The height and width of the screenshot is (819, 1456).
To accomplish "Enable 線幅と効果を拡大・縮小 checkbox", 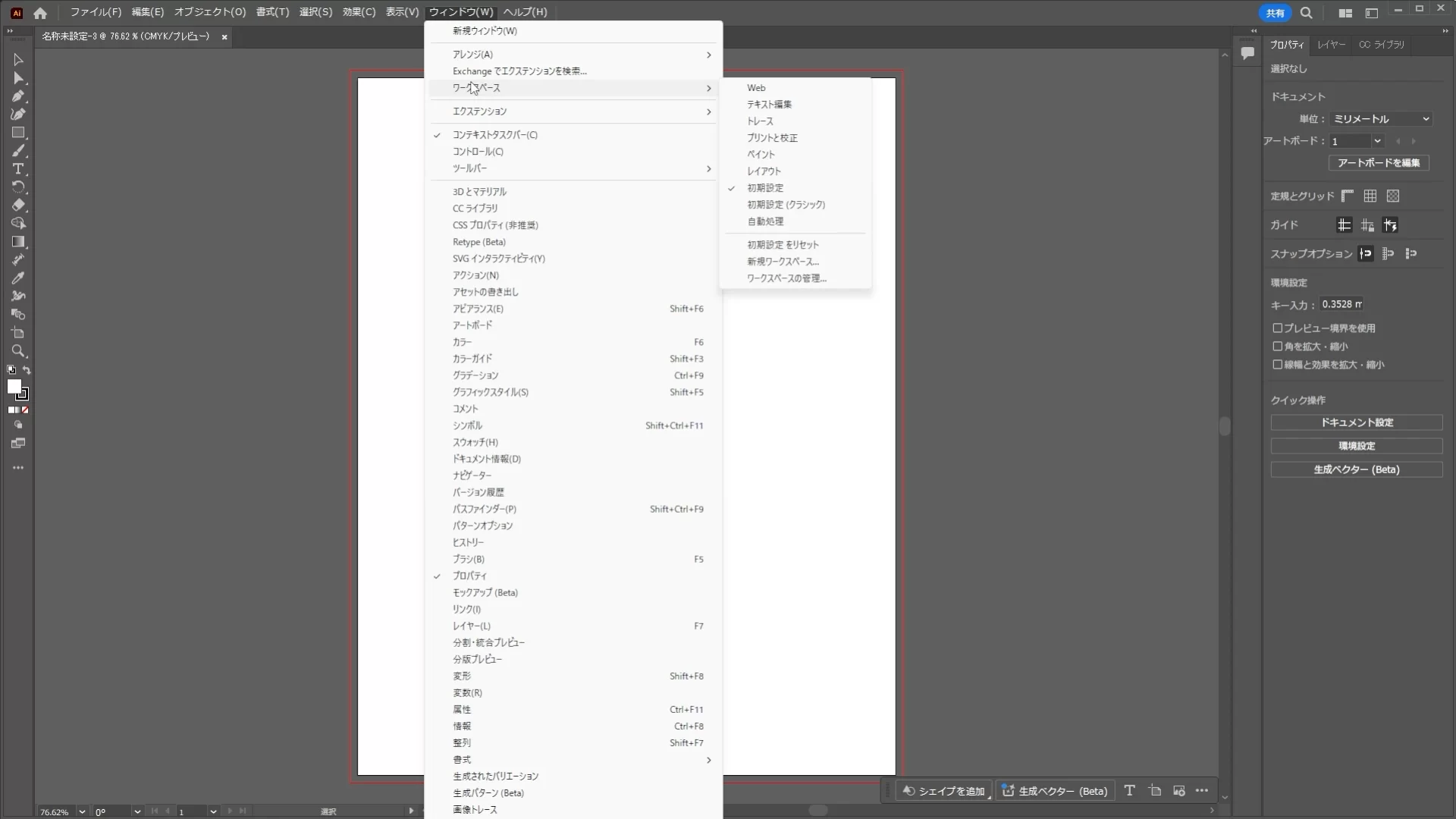I will [1278, 365].
